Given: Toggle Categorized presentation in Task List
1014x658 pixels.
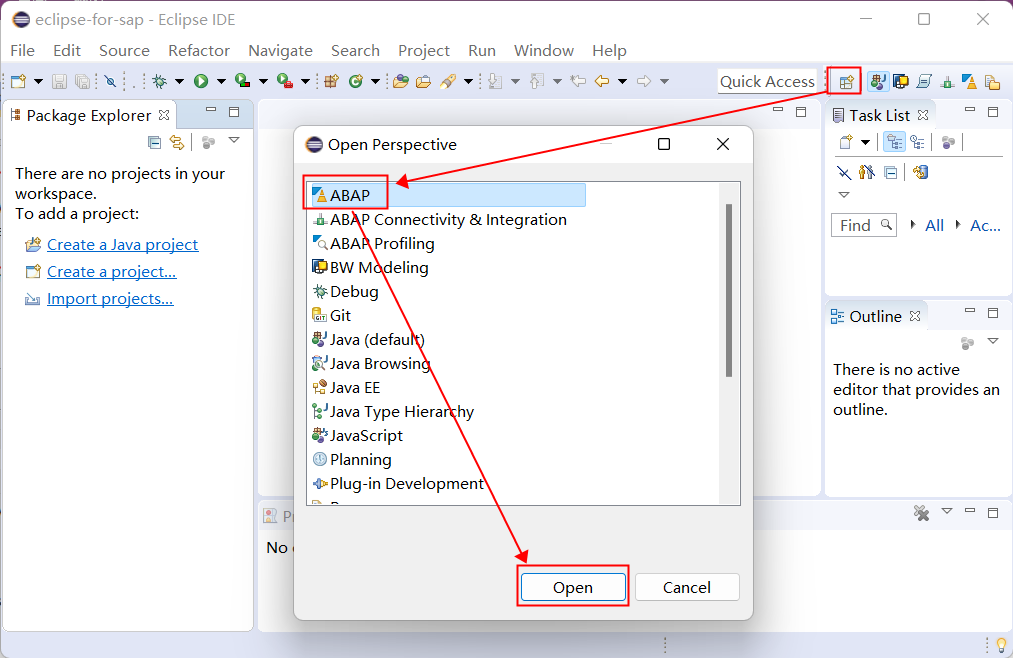Looking at the screenshot, I should (894, 142).
